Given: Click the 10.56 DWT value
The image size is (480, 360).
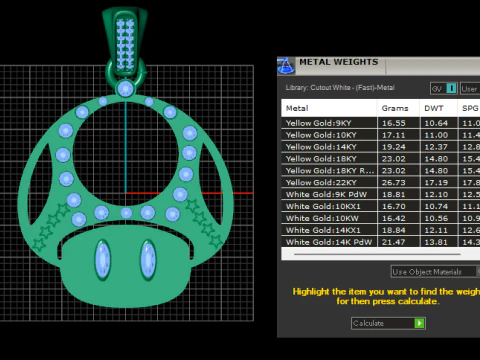Looking at the screenshot, I should coord(436,218).
